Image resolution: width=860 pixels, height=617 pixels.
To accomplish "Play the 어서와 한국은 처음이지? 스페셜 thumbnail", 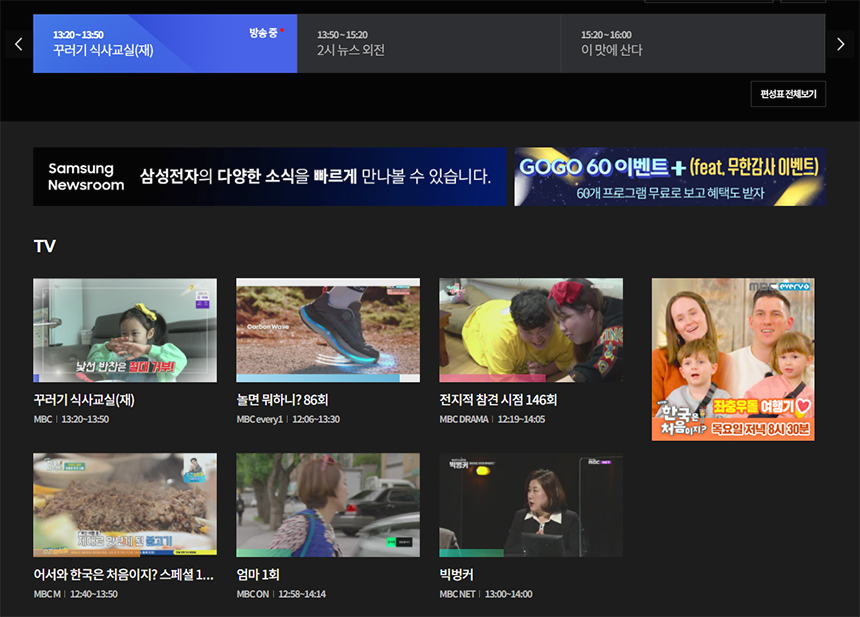I will [125, 505].
